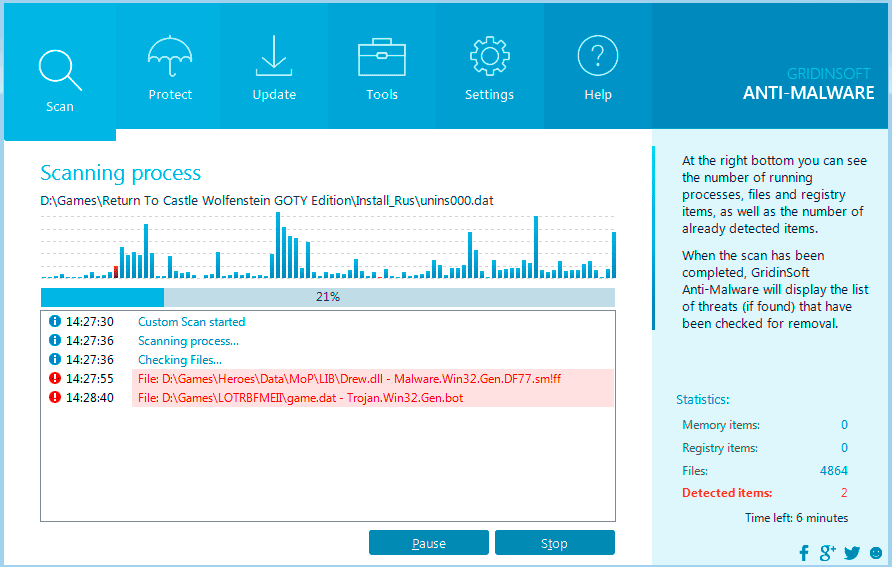Click red alert icon for game.dat detection
The width and height of the screenshot is (892, 567).
point(55,397)
